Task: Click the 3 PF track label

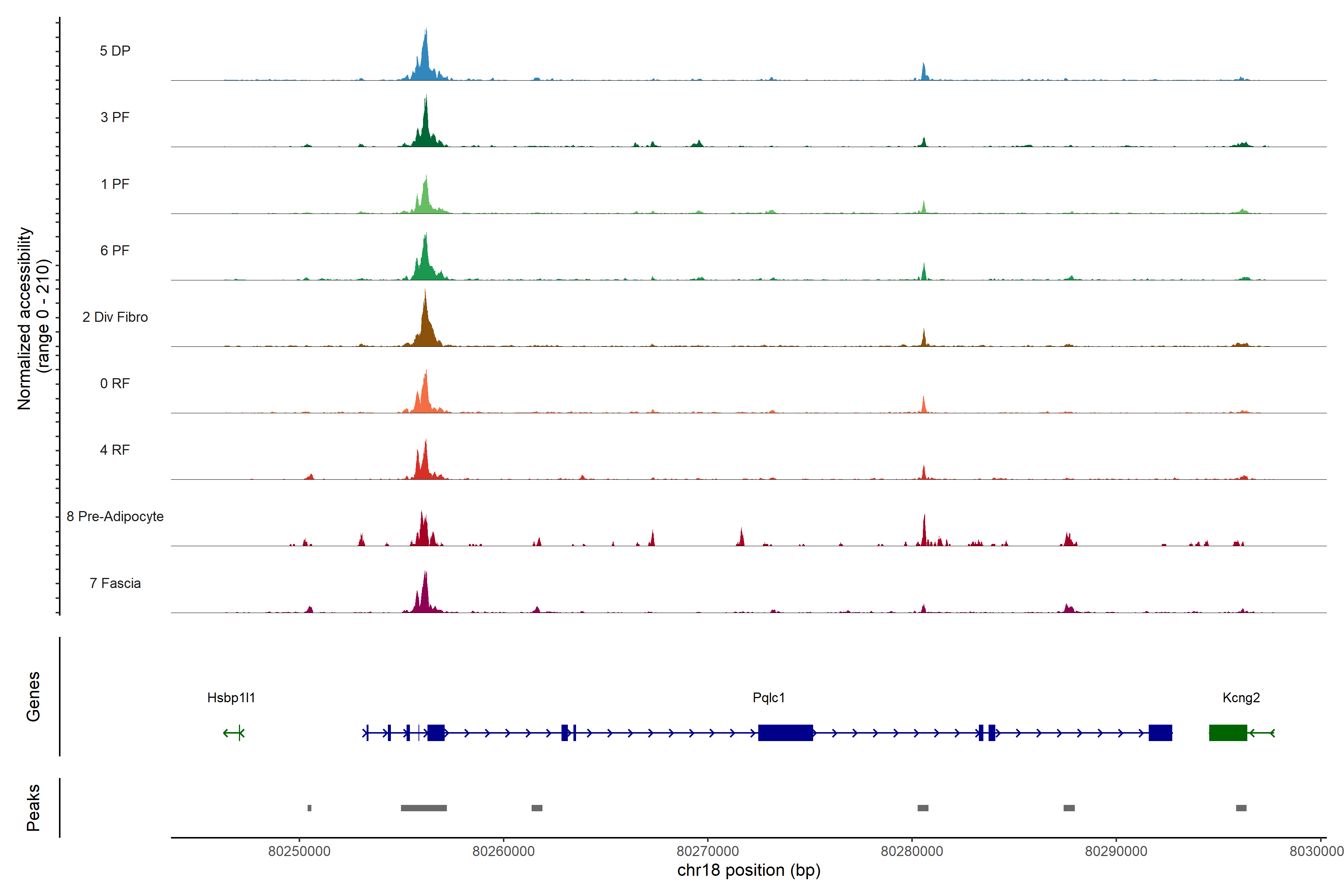Action: (115, 118)
